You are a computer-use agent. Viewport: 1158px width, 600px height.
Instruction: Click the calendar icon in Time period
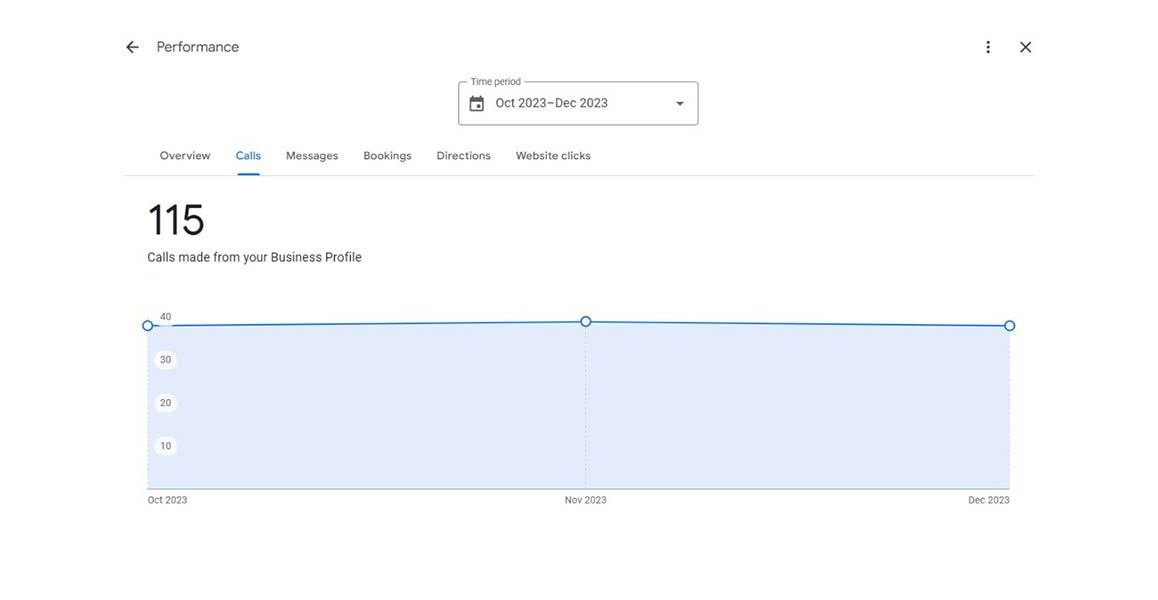[477, 104]
